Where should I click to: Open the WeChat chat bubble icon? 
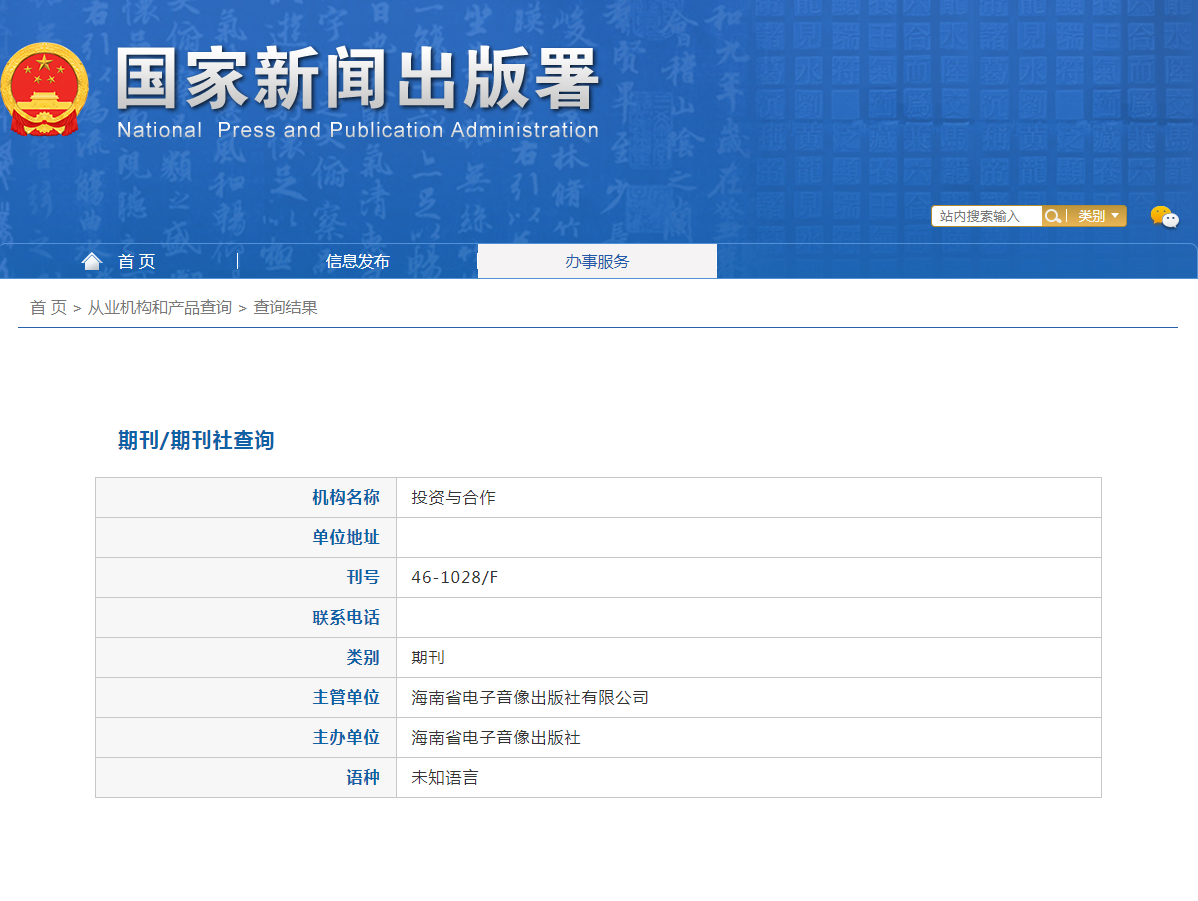coord(1164,216)
